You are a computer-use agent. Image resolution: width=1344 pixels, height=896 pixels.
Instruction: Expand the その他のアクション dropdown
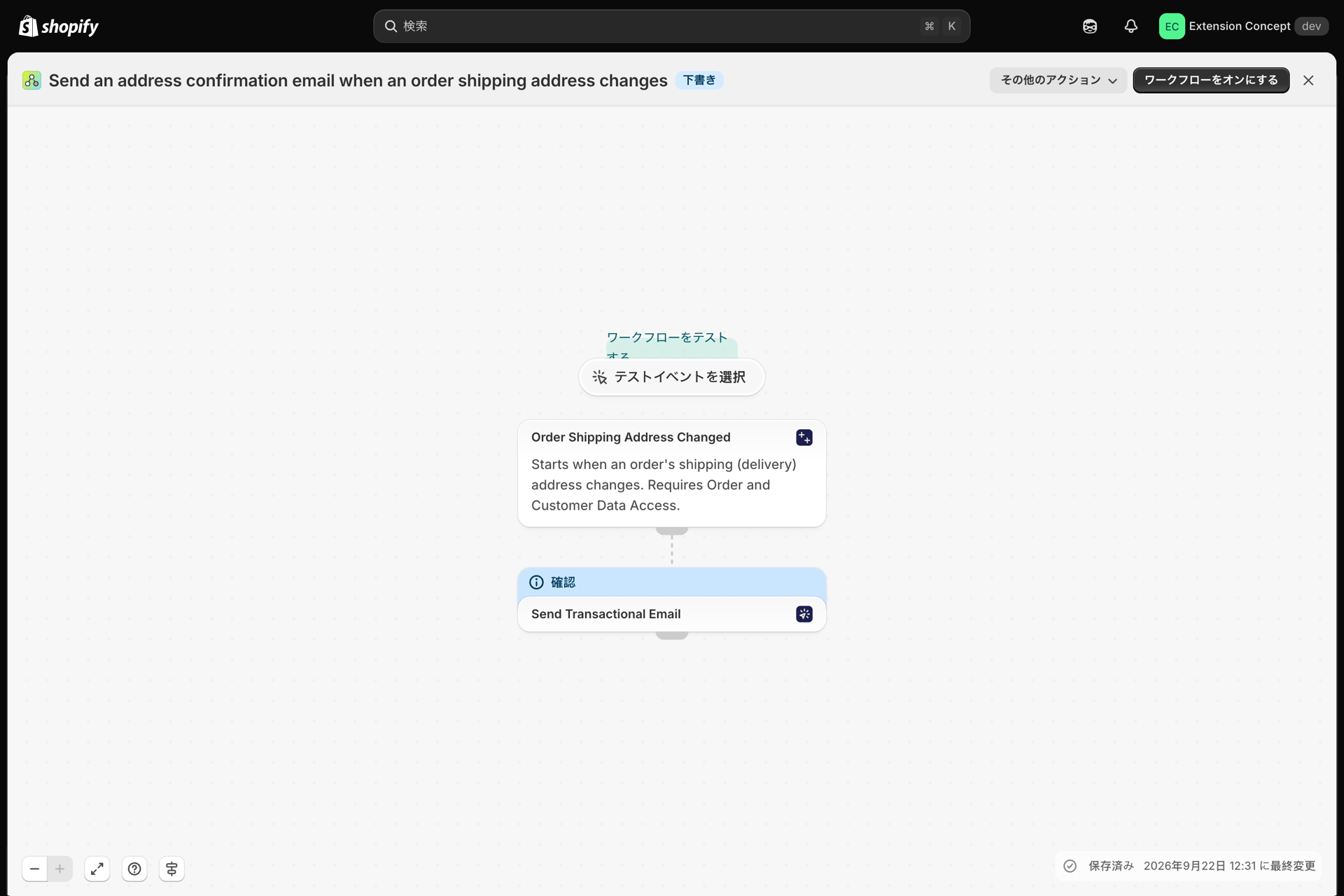tap(1058, 80)
